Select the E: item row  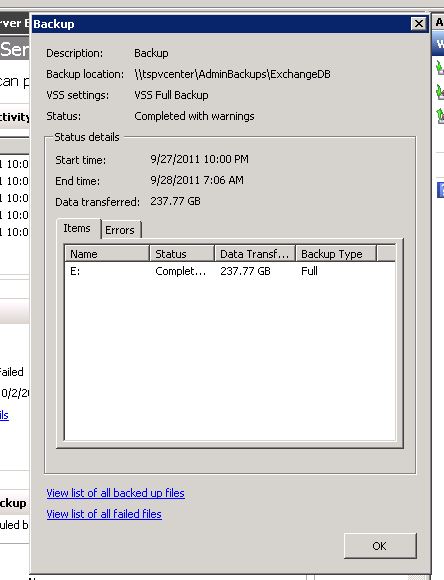(230, 271)
